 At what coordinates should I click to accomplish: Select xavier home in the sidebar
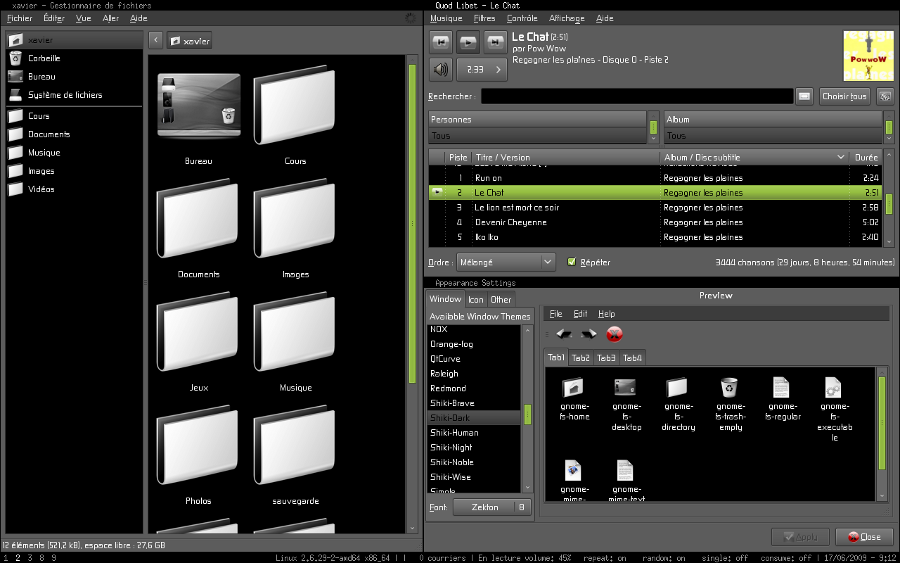pos(74,40)
